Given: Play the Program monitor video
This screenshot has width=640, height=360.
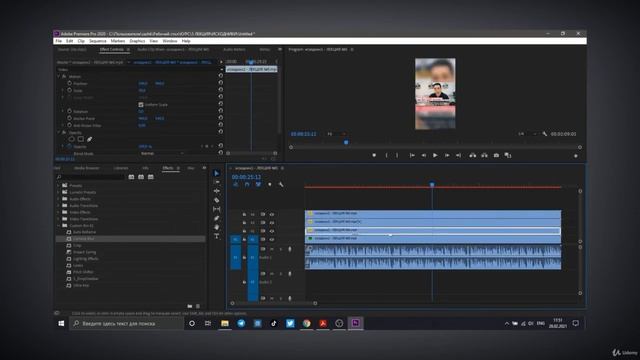Looking at the screenshot, I should click(435, 156).
